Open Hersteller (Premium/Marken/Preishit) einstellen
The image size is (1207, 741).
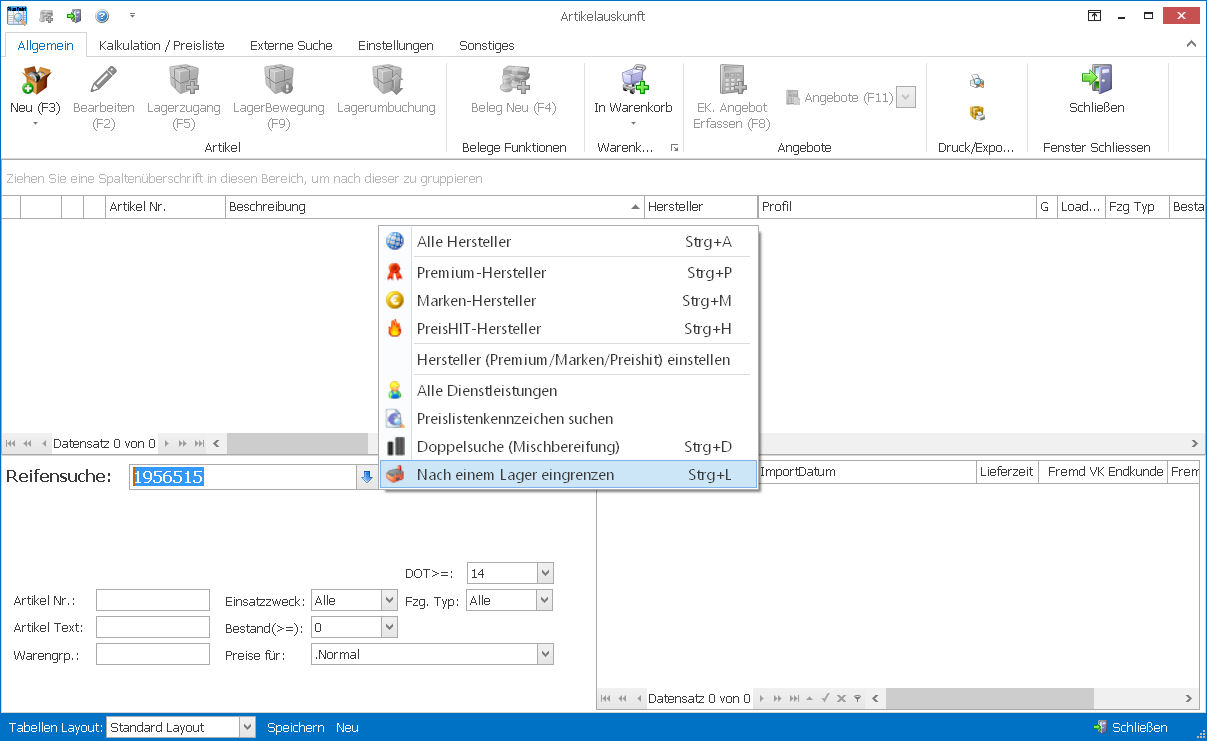pyautogui.click(x=568, y=360)
